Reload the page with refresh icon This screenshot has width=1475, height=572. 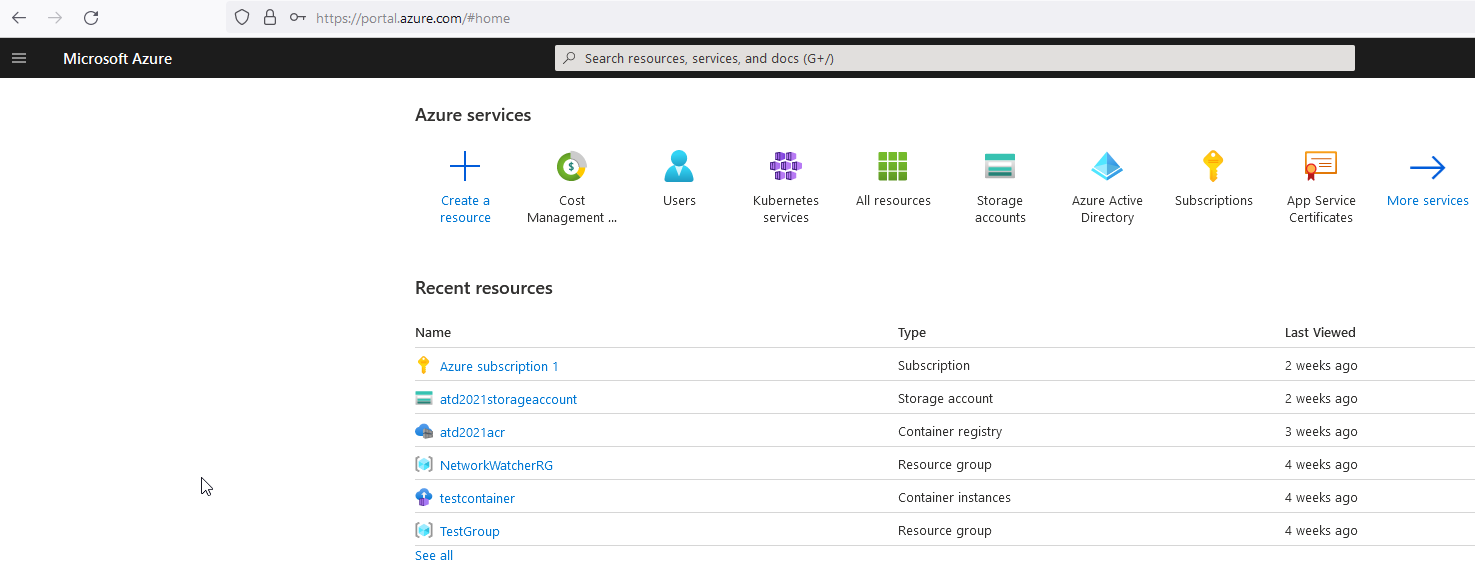point(91,18)
